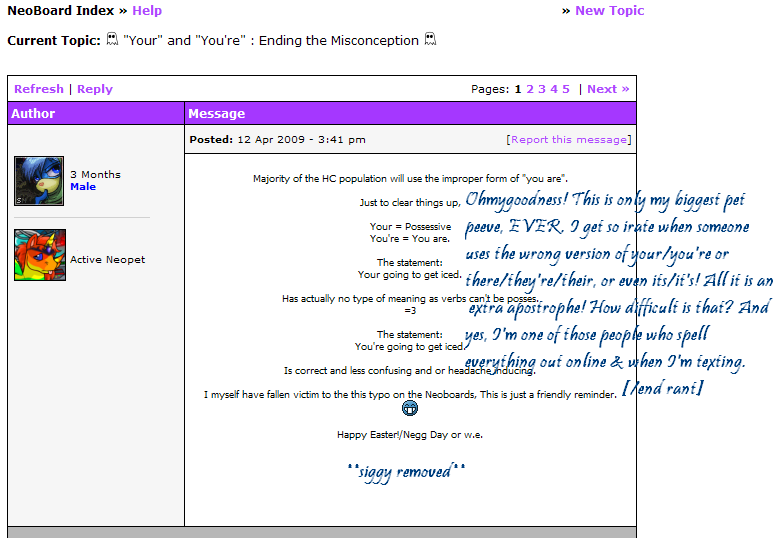Click the 'Active Neopet' label
This screenshot has height=538, width=776.
tap(107, 259)
